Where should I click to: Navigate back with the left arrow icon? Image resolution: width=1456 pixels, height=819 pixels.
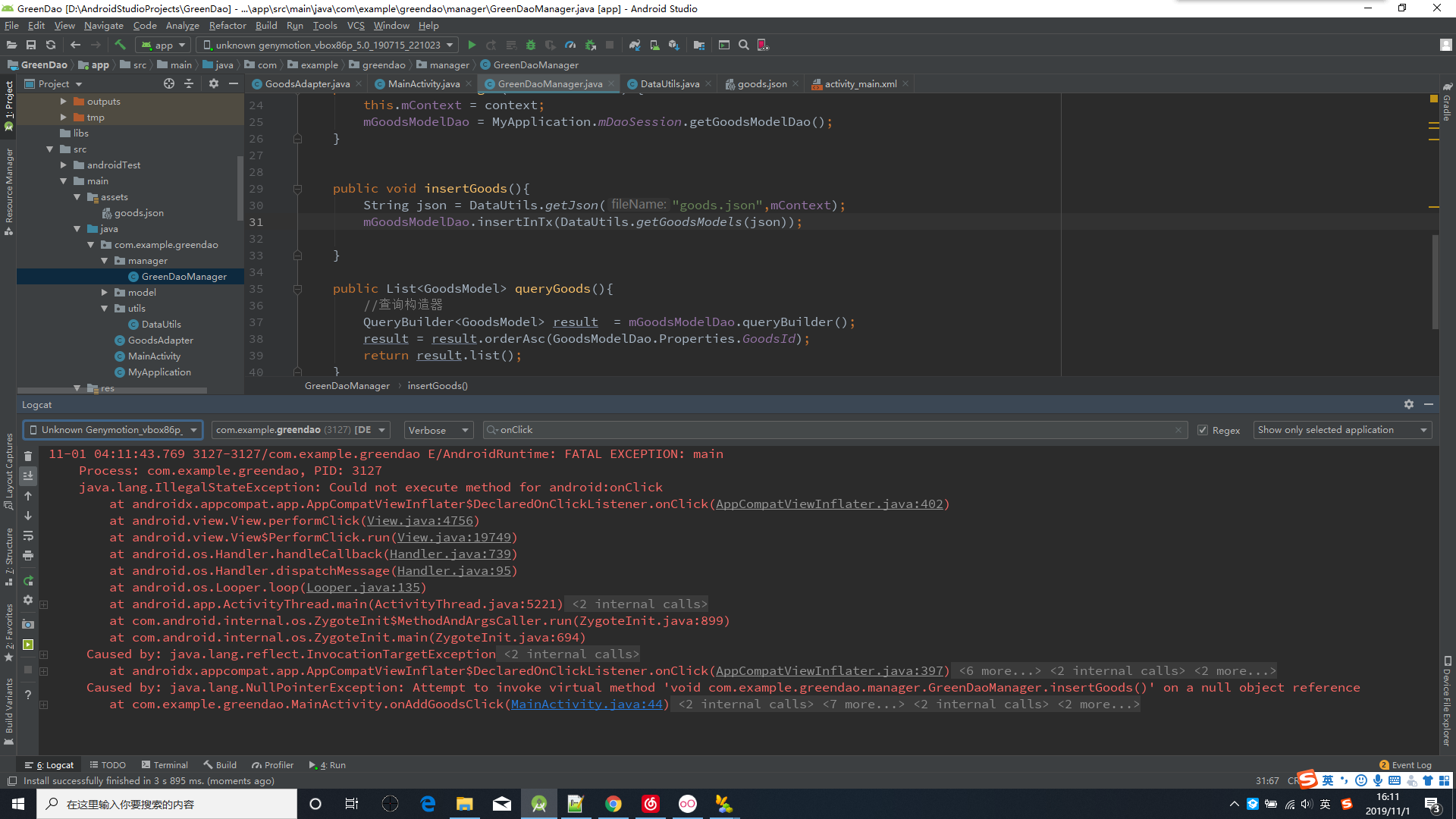(x=75, y=45)
